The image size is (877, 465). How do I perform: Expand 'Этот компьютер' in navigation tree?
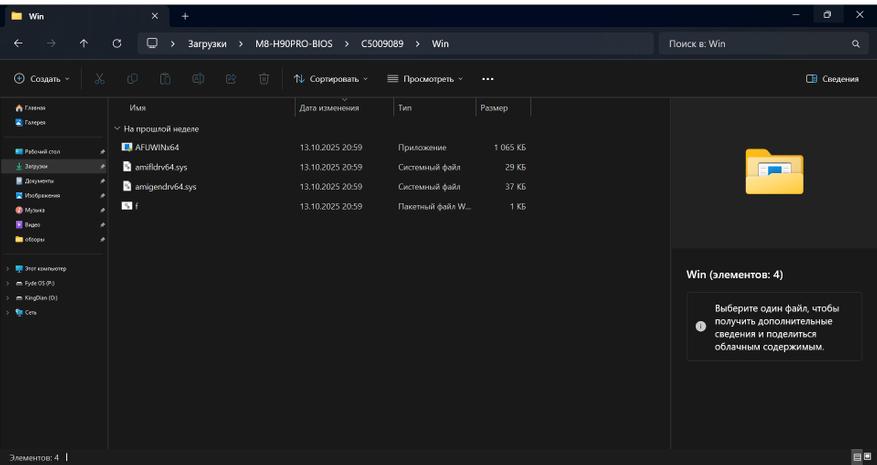pos(8,269)
